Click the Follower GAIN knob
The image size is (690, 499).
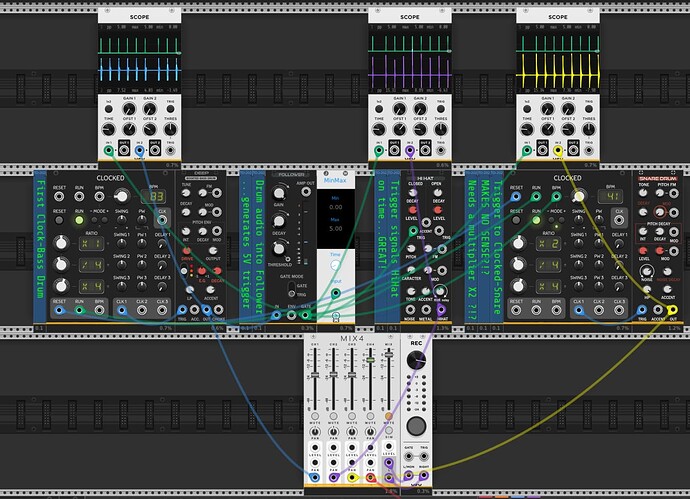(279, 193)
